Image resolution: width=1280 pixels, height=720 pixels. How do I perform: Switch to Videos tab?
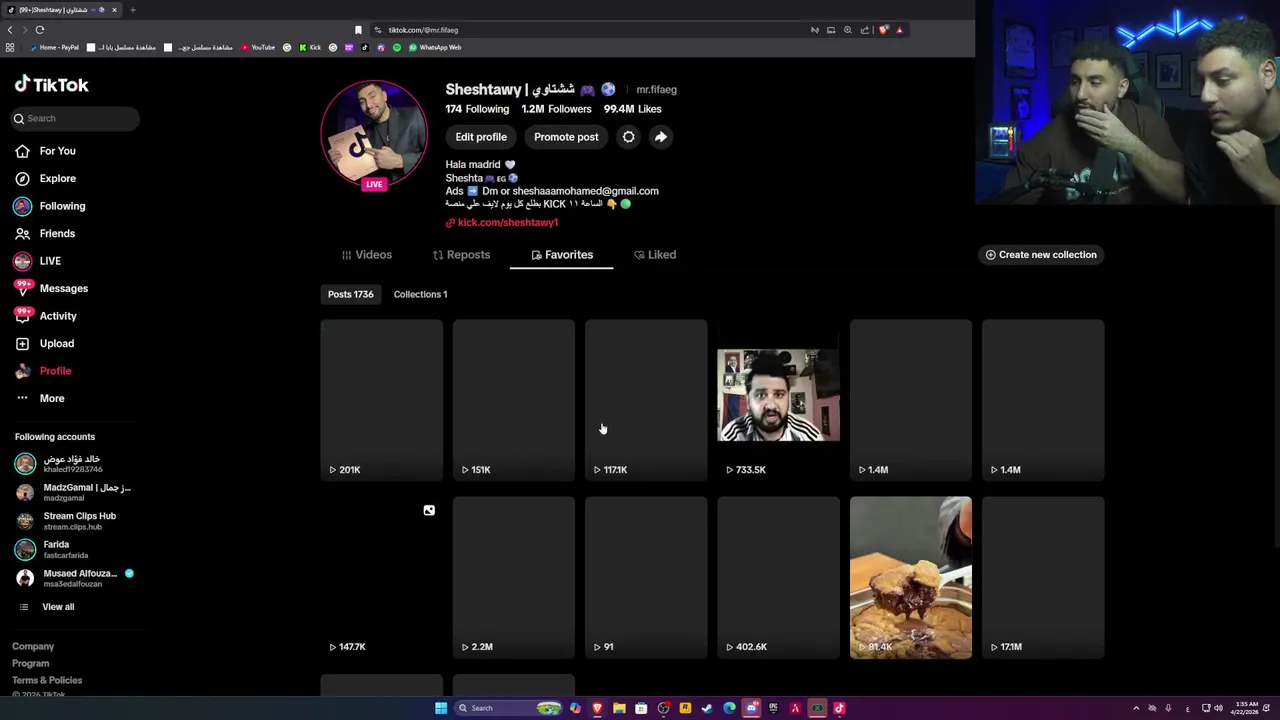pos(367,255)
